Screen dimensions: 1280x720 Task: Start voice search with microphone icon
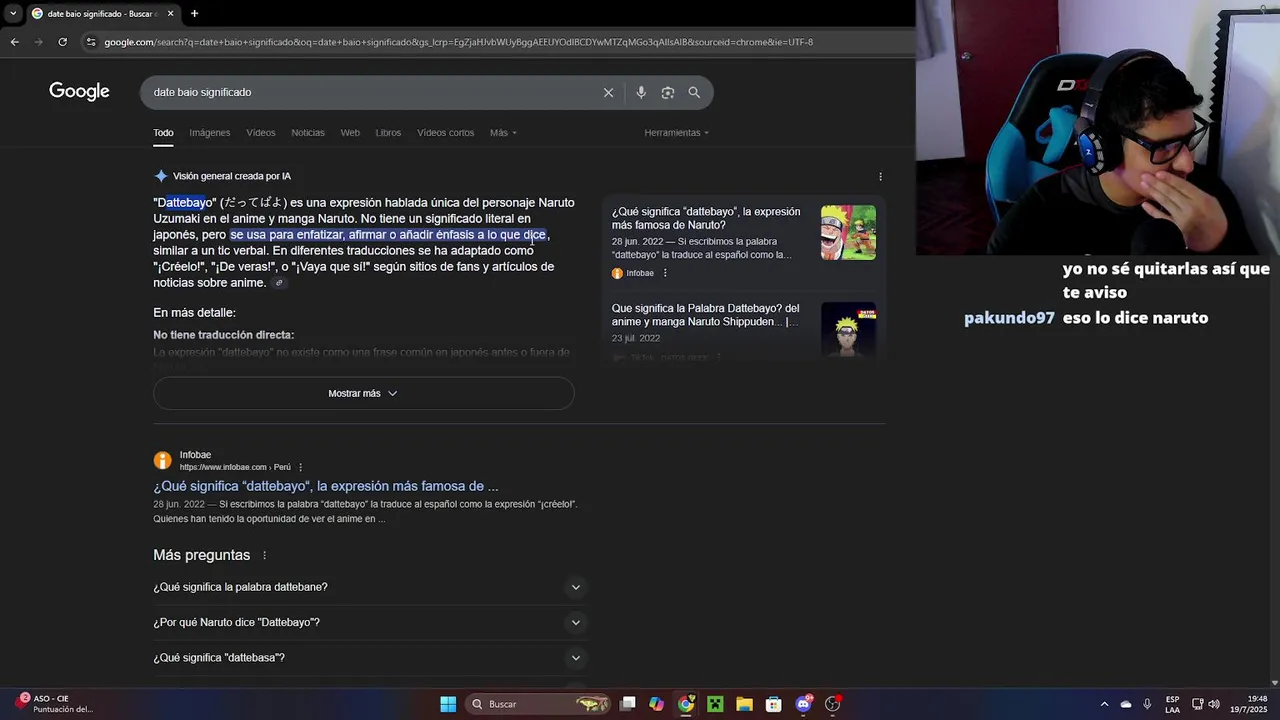[641, 92]
